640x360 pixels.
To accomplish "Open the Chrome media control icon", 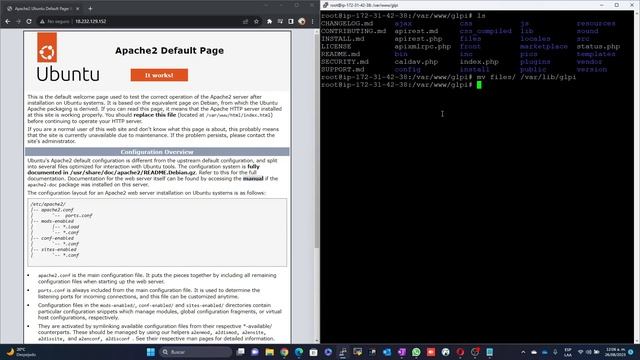I will click(x=280, y=21).
